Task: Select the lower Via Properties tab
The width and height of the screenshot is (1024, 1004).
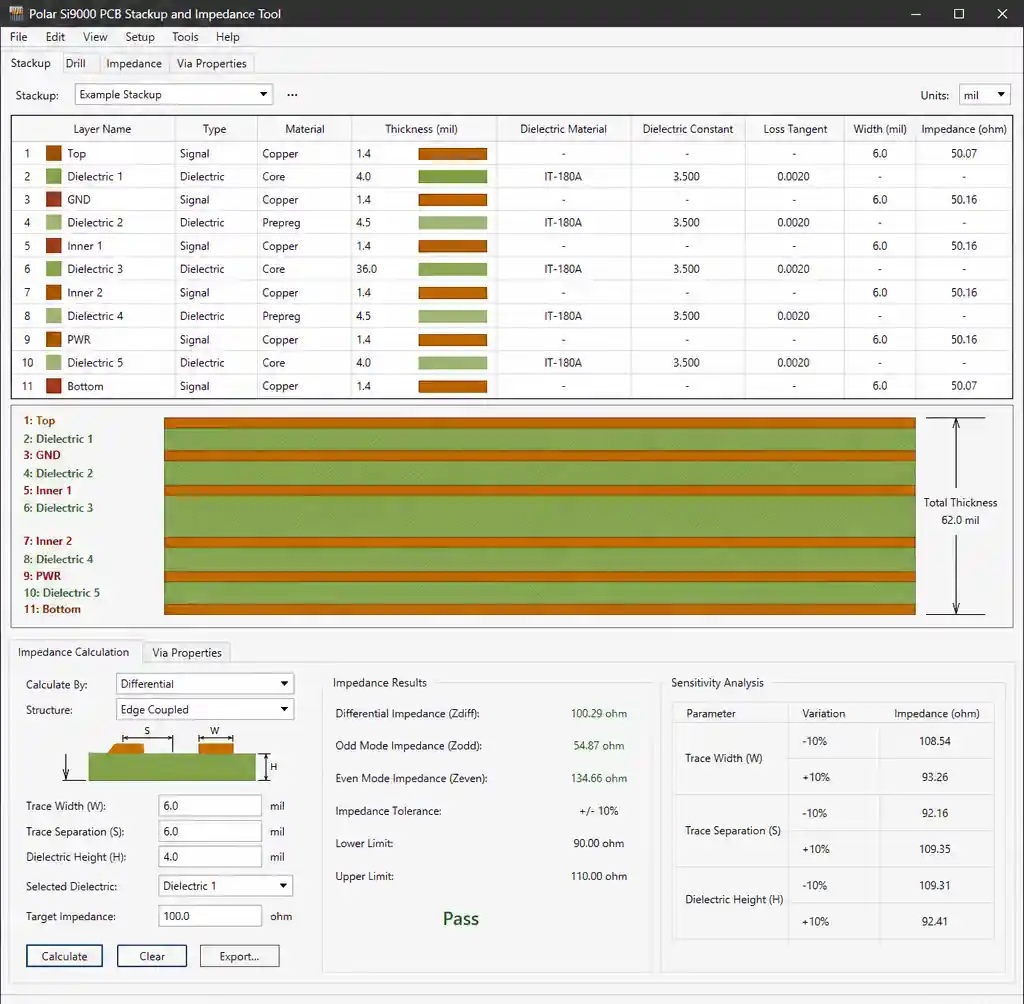Action: (x=187, y=653)
